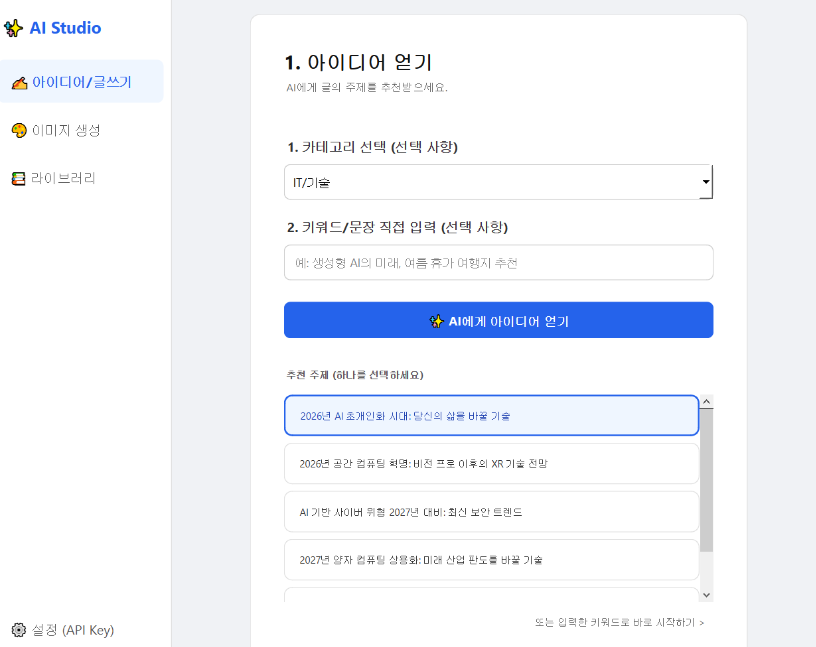
Task: Click 또는 입력한 키워드로 바로 시작하기 link
Action: 619,622
